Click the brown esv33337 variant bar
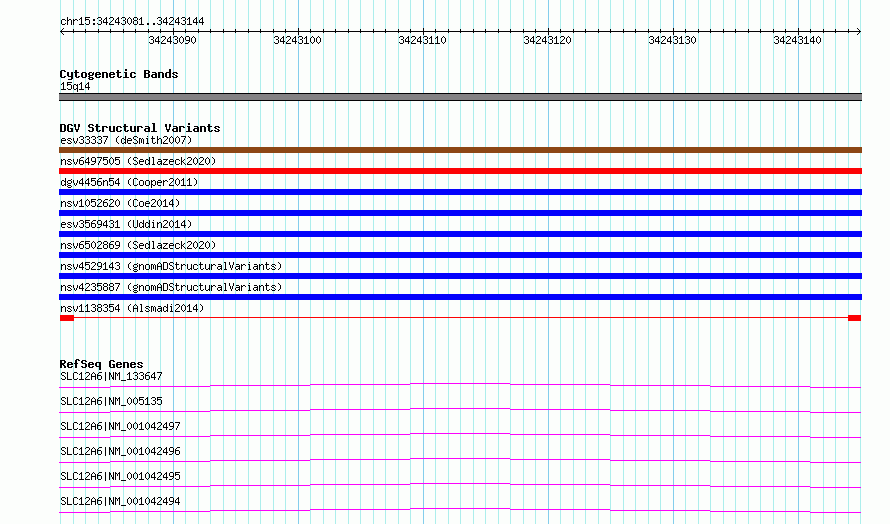Image resolution: width=890 pixels, height=524 pixels. 460,150
